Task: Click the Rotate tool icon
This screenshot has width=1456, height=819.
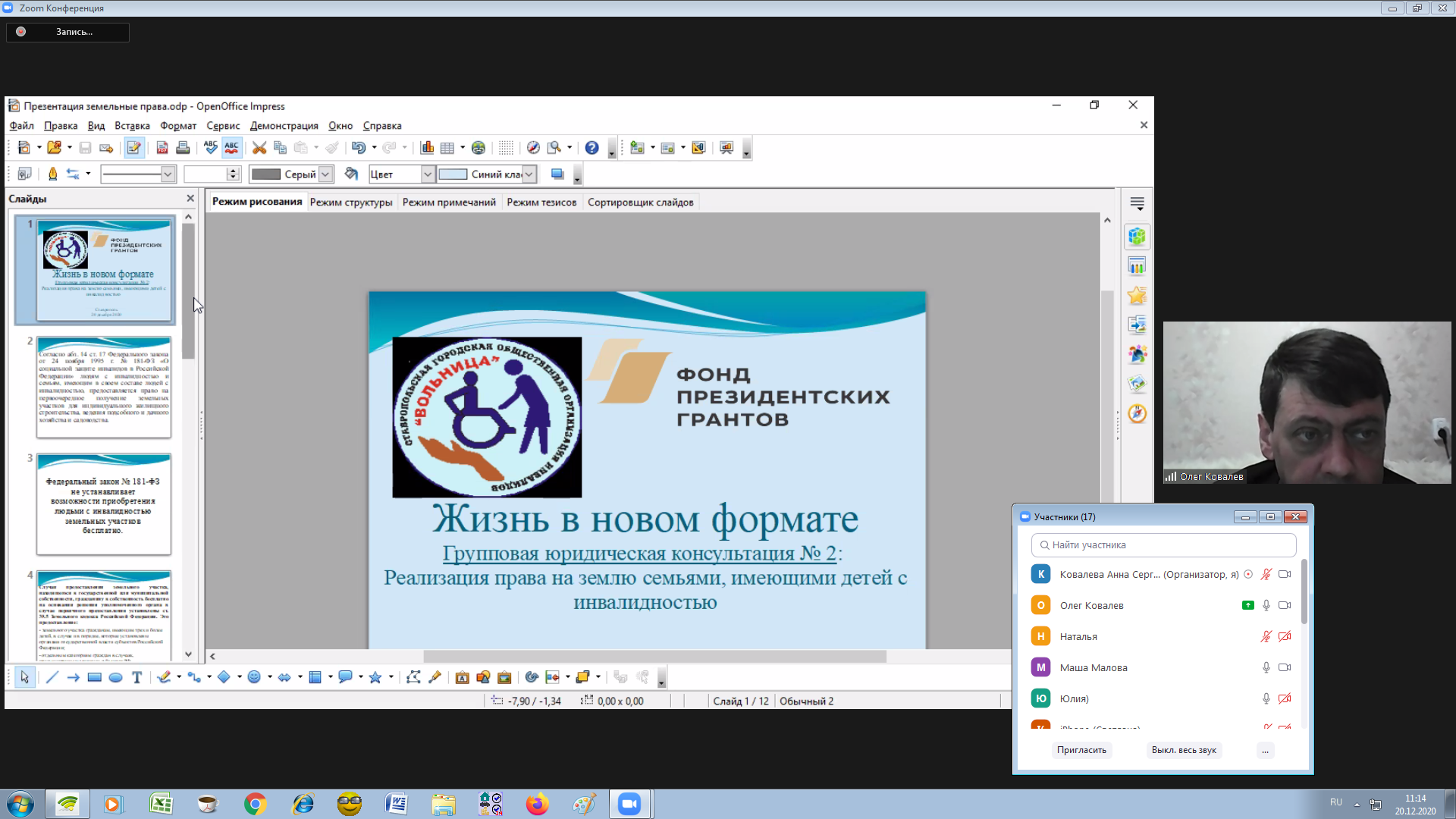Action: click(532, 677)
